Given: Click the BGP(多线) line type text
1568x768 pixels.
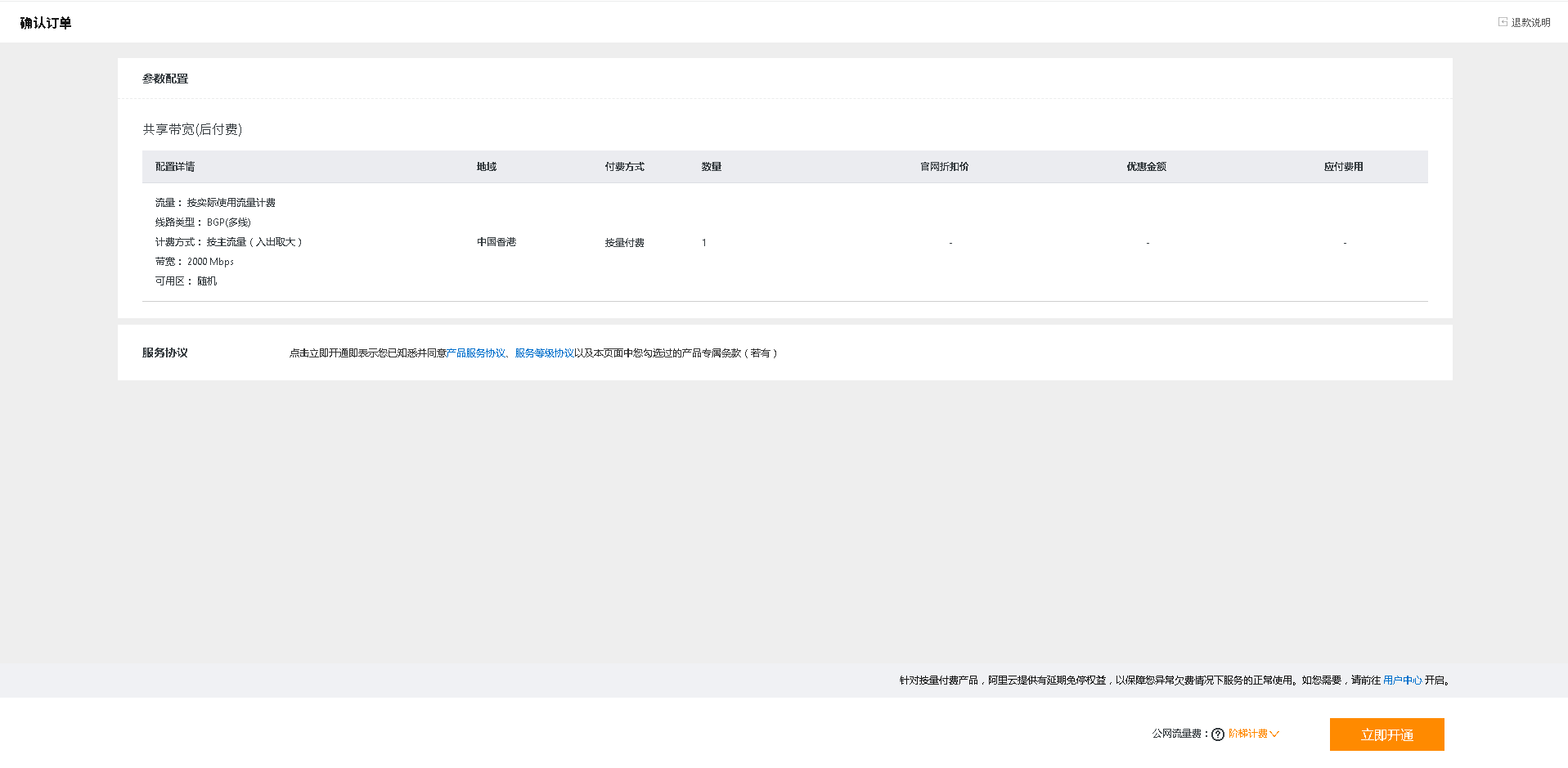Looking at the screenshot, I should tap(228, 222).
